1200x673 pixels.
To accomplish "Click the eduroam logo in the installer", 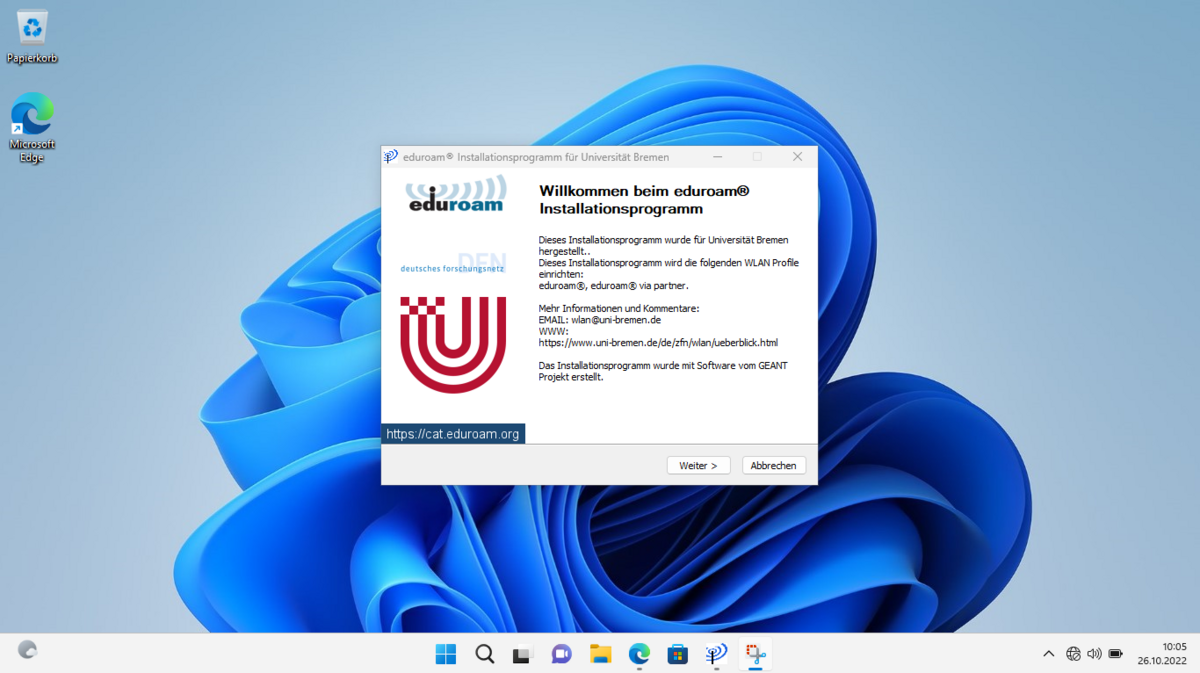I will point(456,195).
